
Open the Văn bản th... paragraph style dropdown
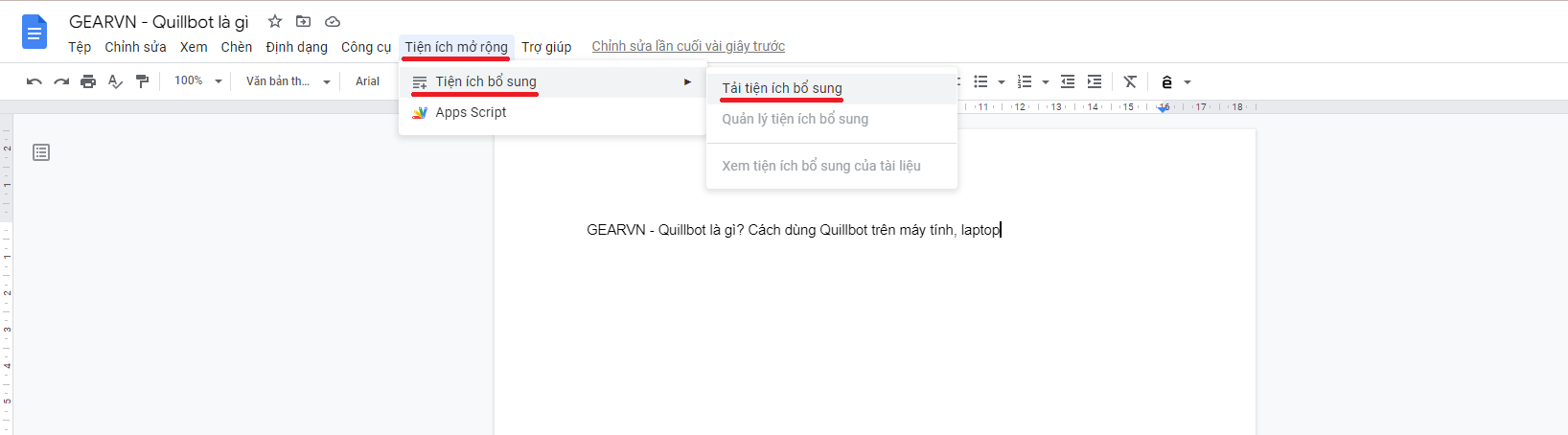point(288,81)
